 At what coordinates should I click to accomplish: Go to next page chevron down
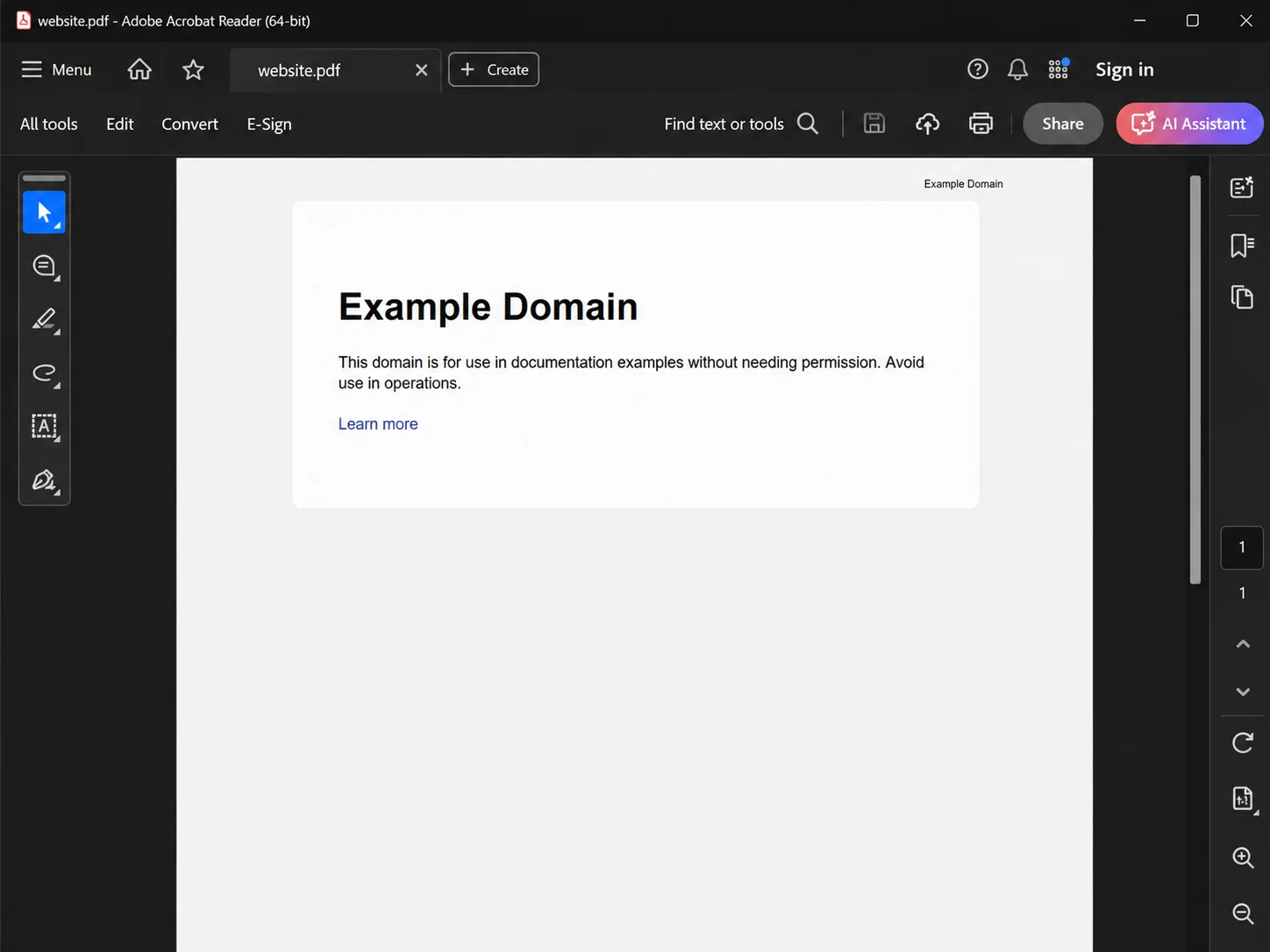pyautogui.click(x=1243, y=692)
